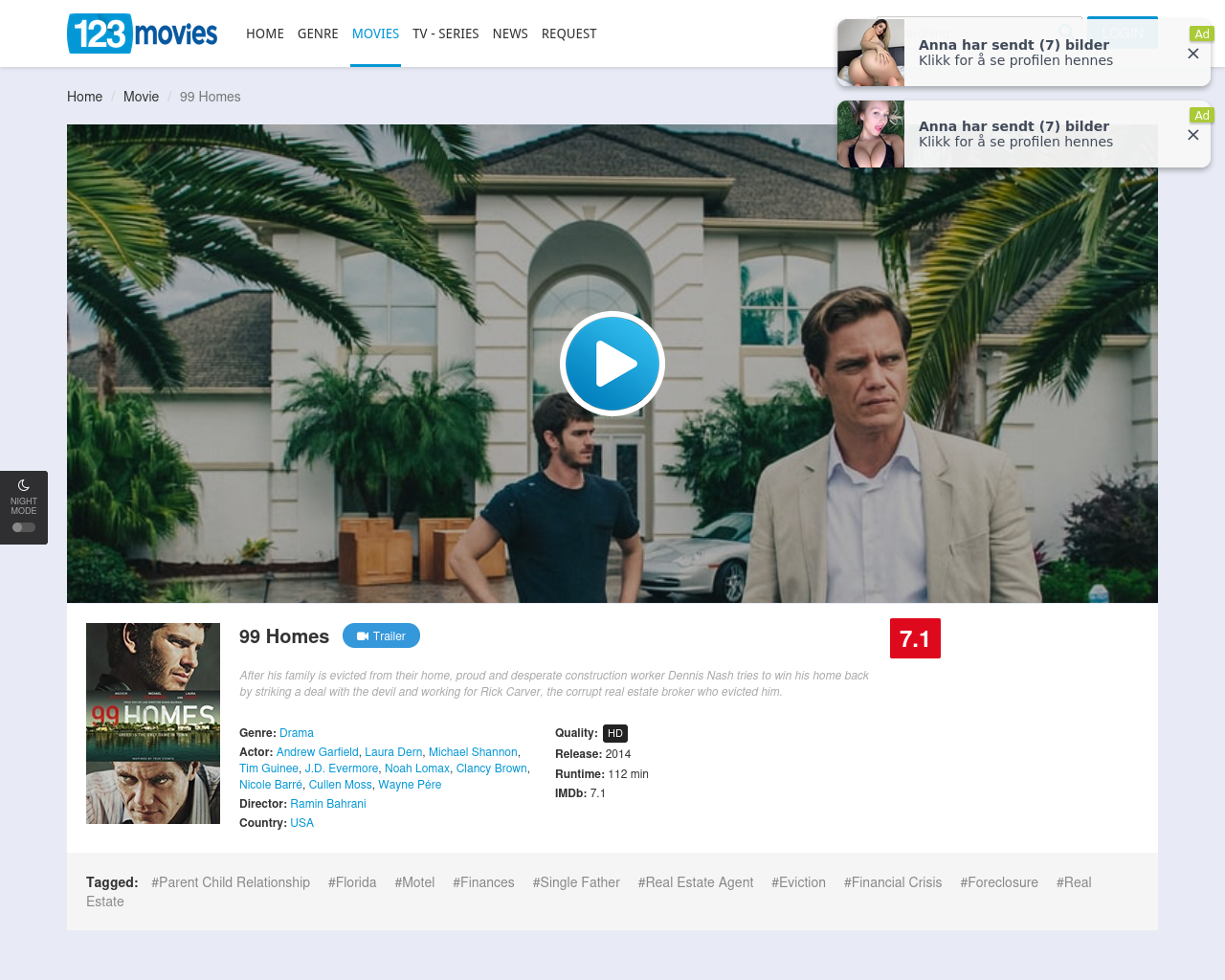Click the '99 Homes' breadcrumb text

[211, 97]
